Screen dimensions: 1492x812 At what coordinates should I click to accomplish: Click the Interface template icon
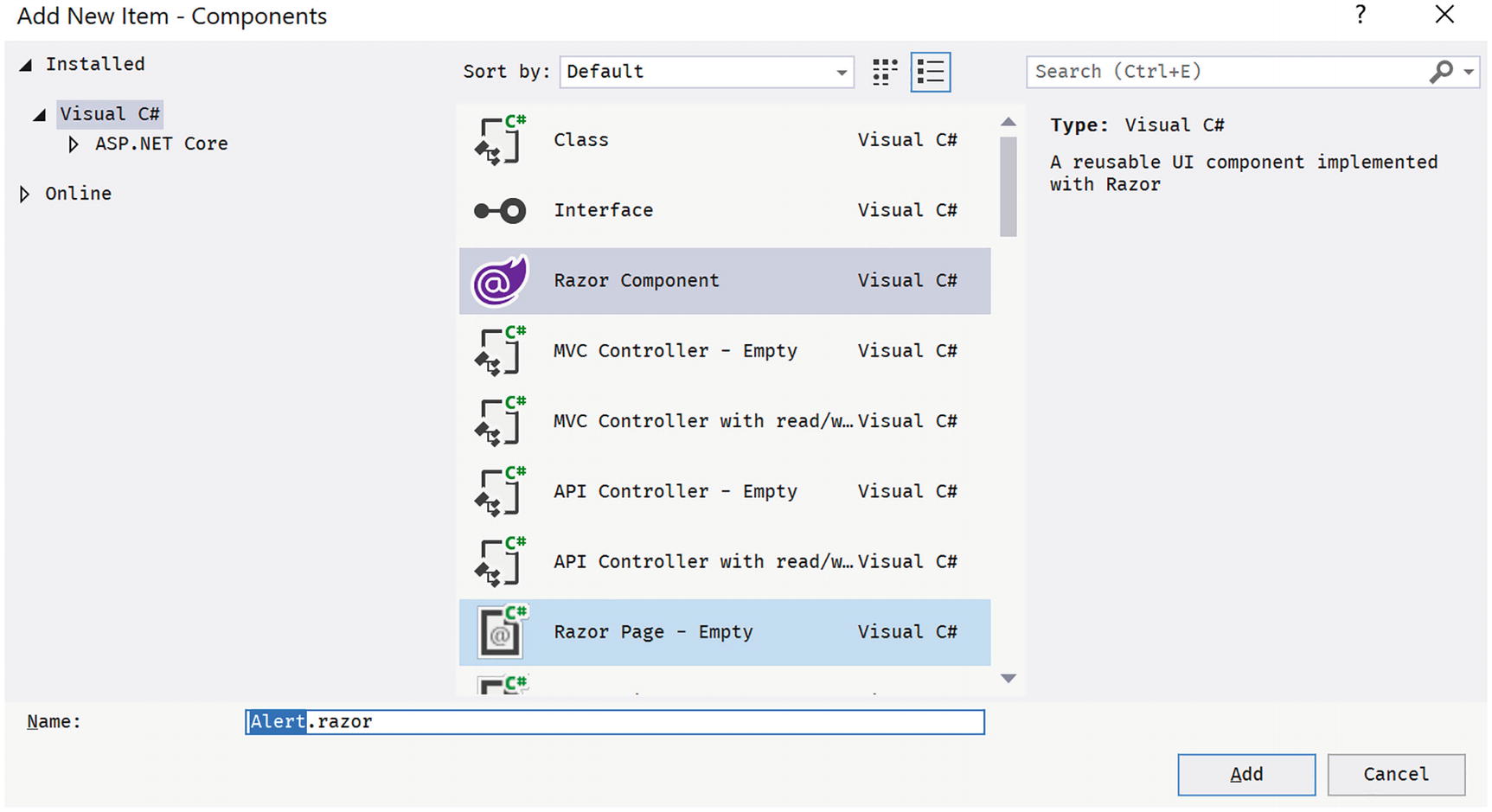[x=500, y=211]
